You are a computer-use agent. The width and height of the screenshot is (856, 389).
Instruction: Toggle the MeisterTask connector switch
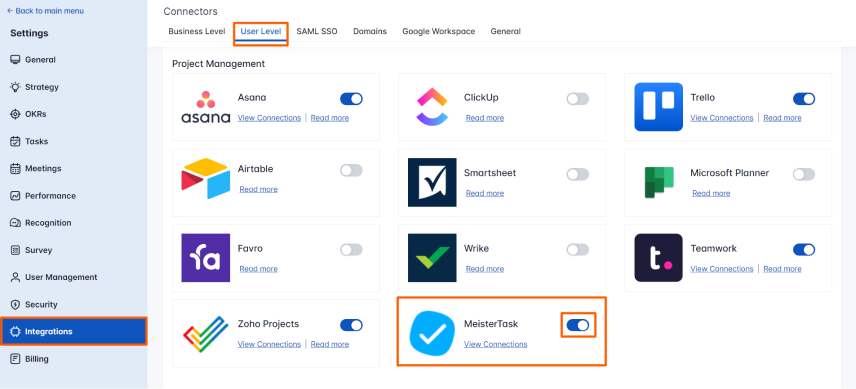[x=578, y=325]
